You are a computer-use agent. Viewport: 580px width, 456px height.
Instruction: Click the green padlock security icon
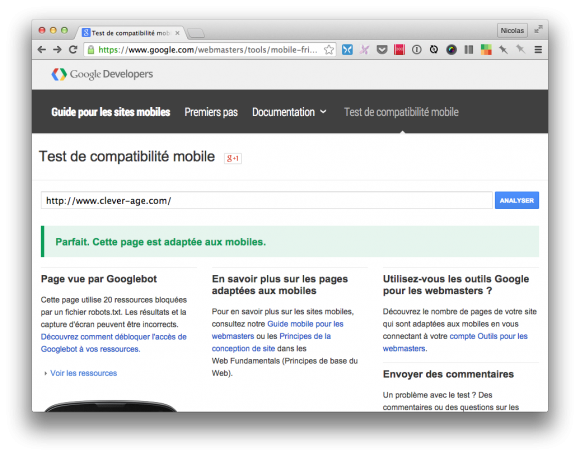pyautogui.click(x=91, y=50)
